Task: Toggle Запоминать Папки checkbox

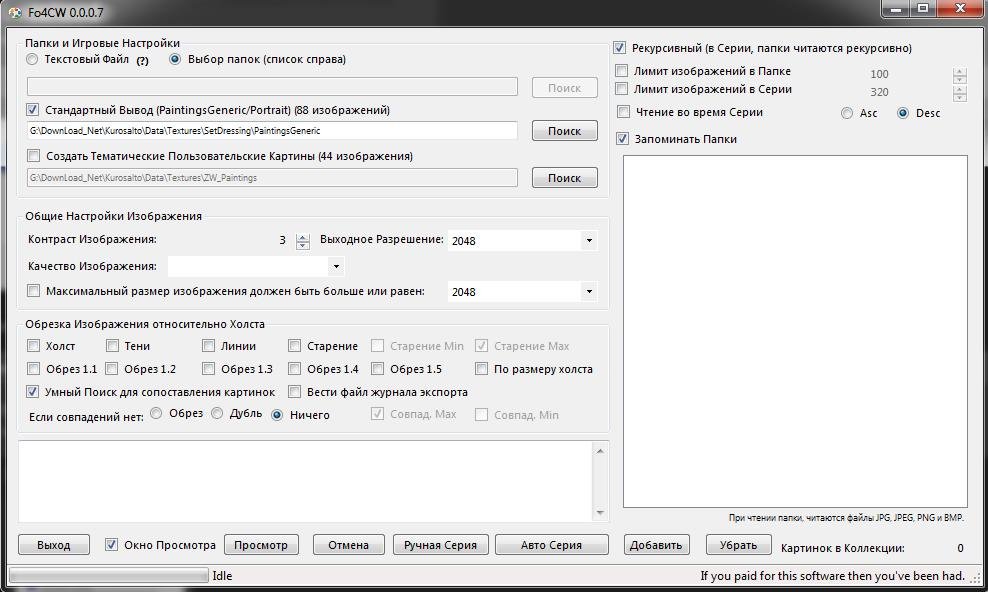Action: pos(623,139)
